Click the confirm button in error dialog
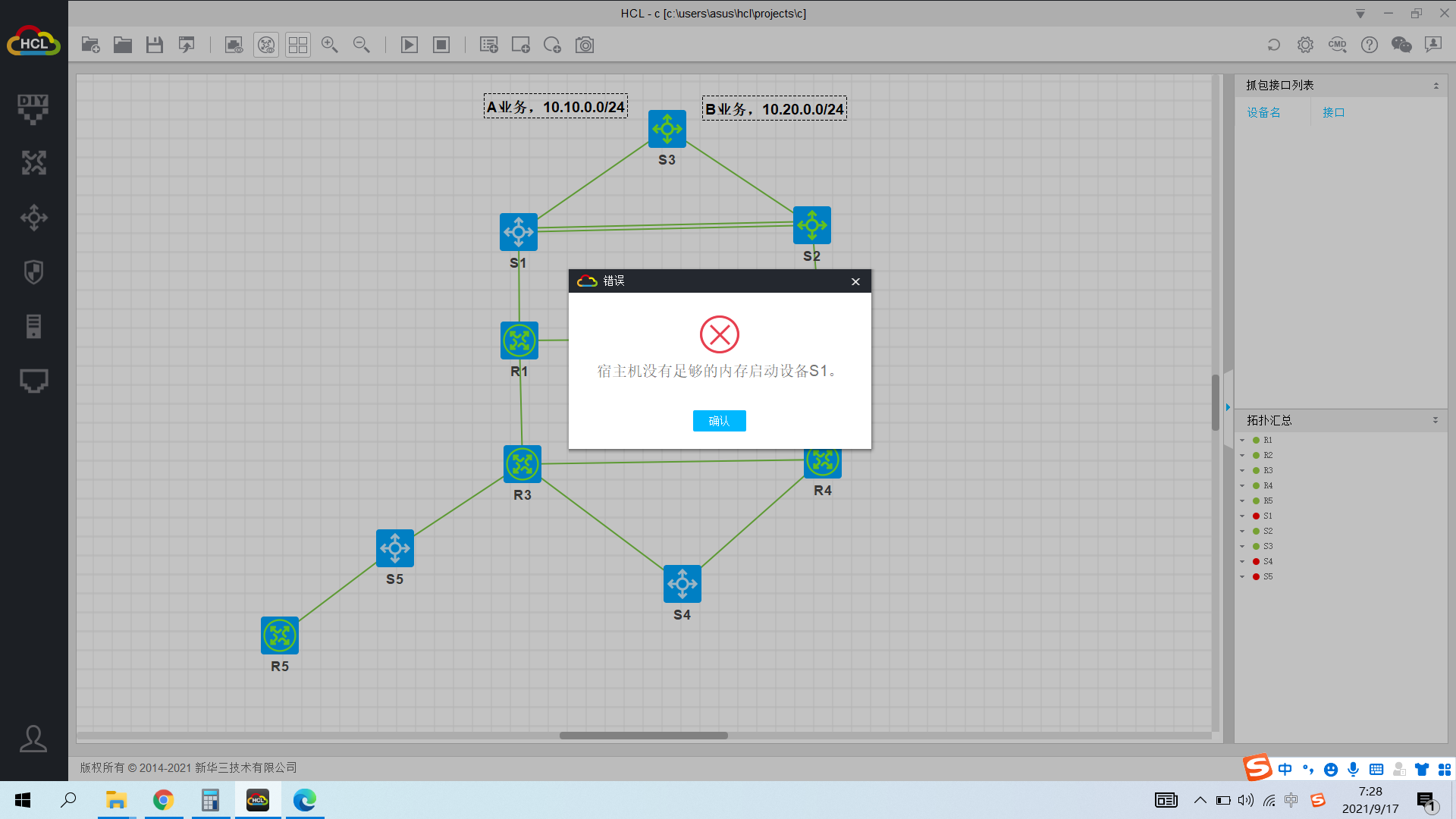1456x819 pixels. click(719, 421)
